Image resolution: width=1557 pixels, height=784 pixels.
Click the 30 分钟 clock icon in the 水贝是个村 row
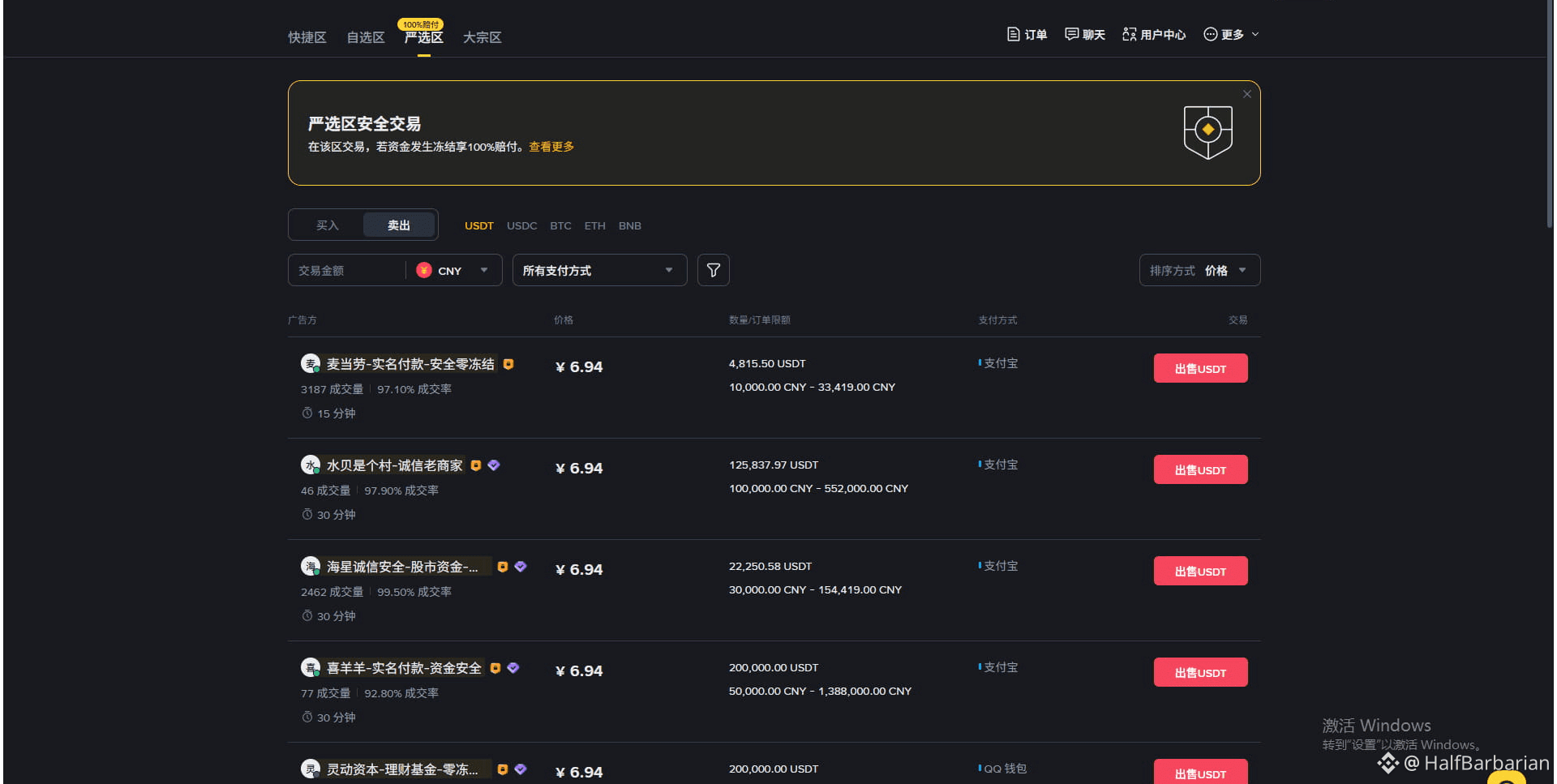[307, 515]
